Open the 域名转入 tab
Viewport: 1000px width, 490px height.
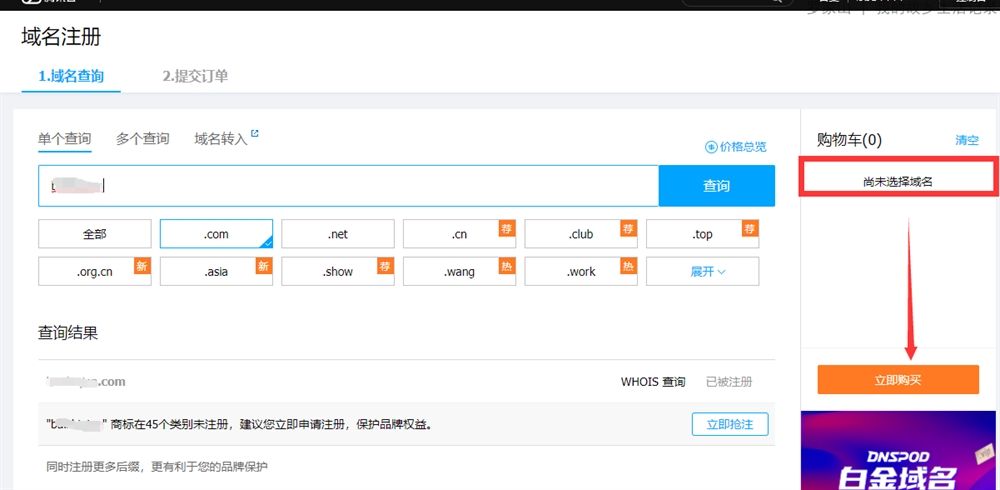(220, 139)
